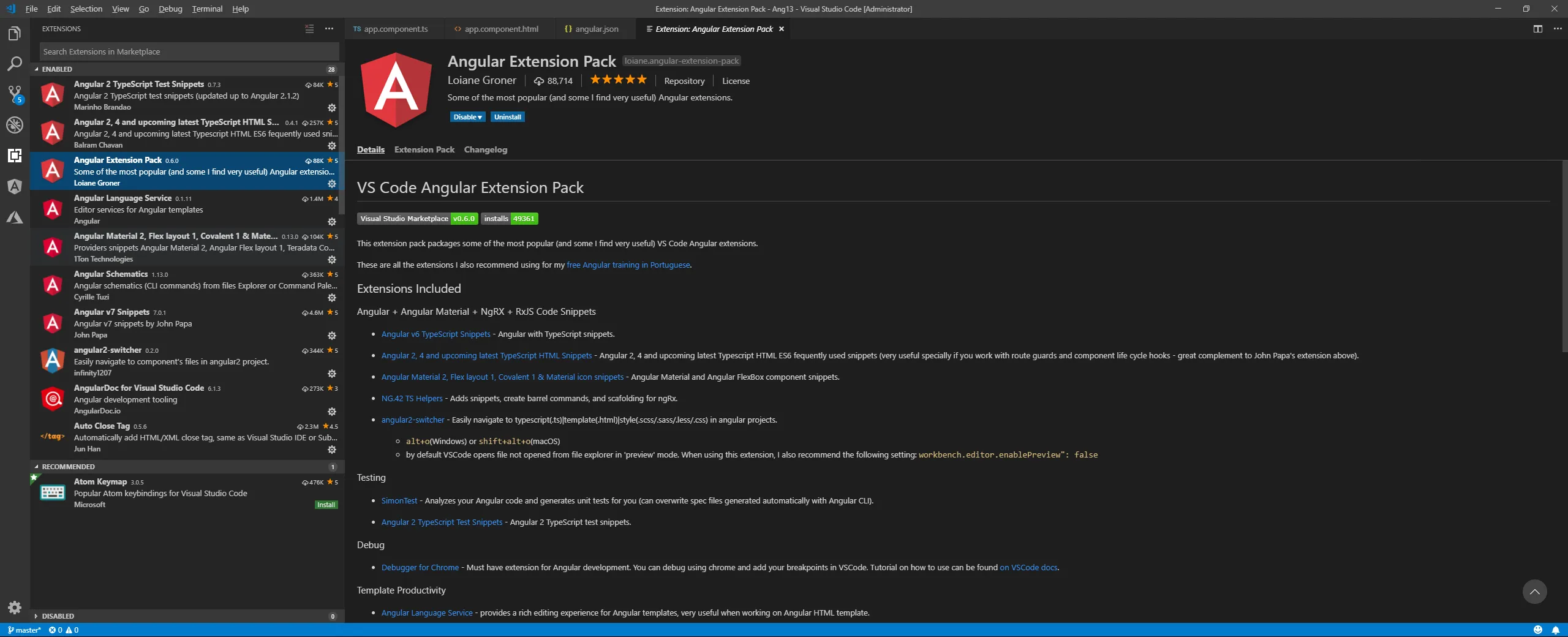The image size is (1568, 637).
Task: Open gear menu for Angular 2 TypeScript Test Snippets
Action: pyautogui.click(x=332, y=108)
